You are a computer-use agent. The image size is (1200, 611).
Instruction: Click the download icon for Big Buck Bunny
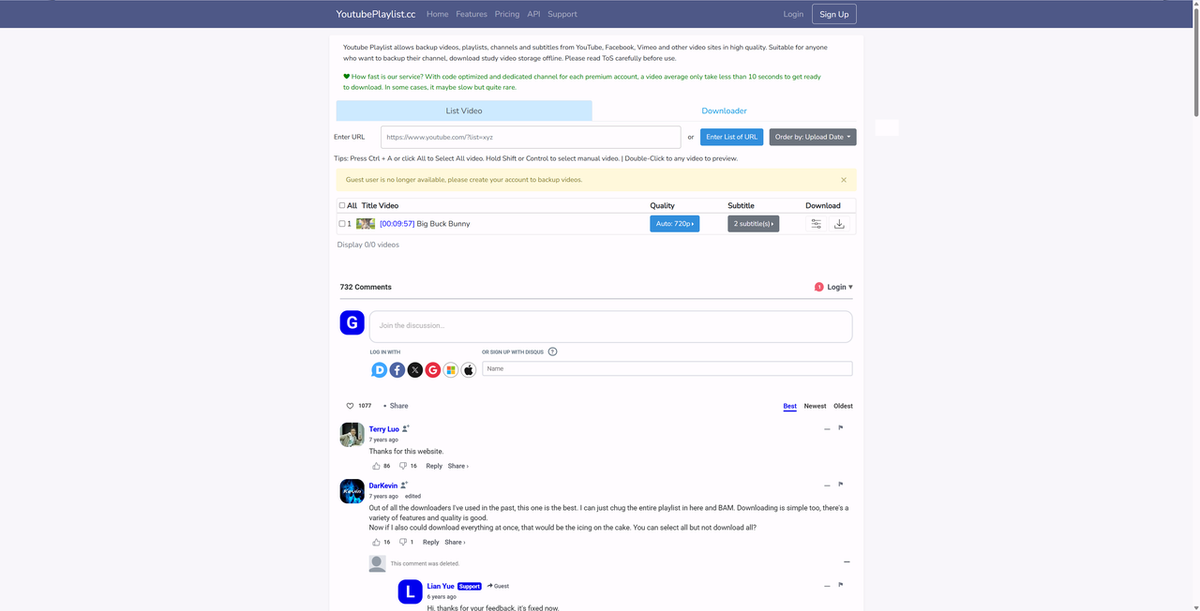(839, 224)
